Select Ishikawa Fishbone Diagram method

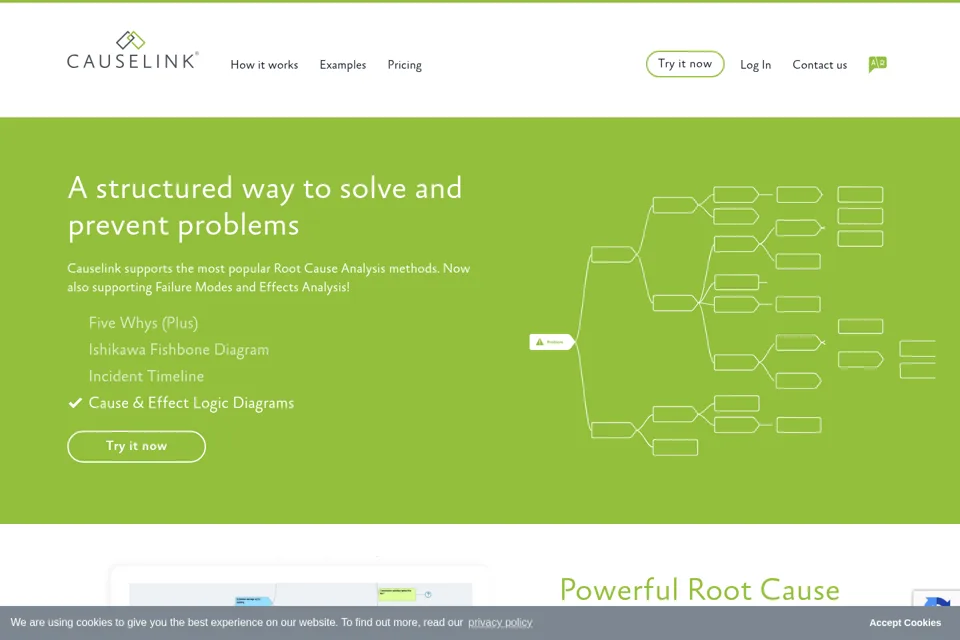click(179, 350)
